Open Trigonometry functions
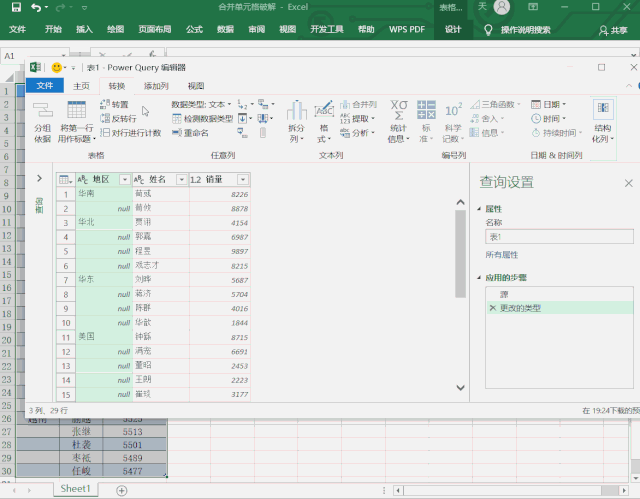The width and height of the screenshot is (640, 499). (495, 104)
